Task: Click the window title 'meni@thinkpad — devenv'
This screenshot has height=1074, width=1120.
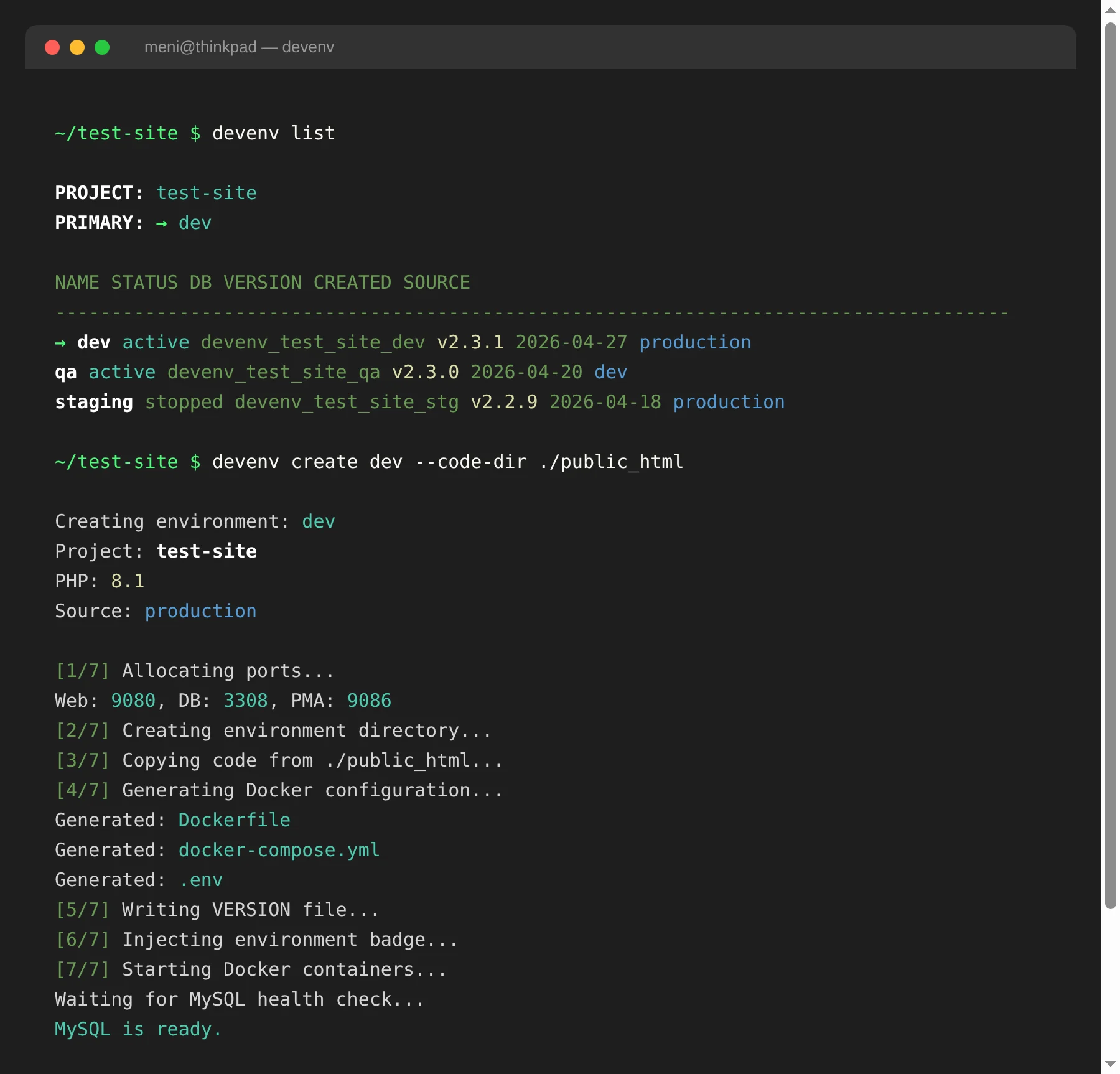Action: pos(239,47)
